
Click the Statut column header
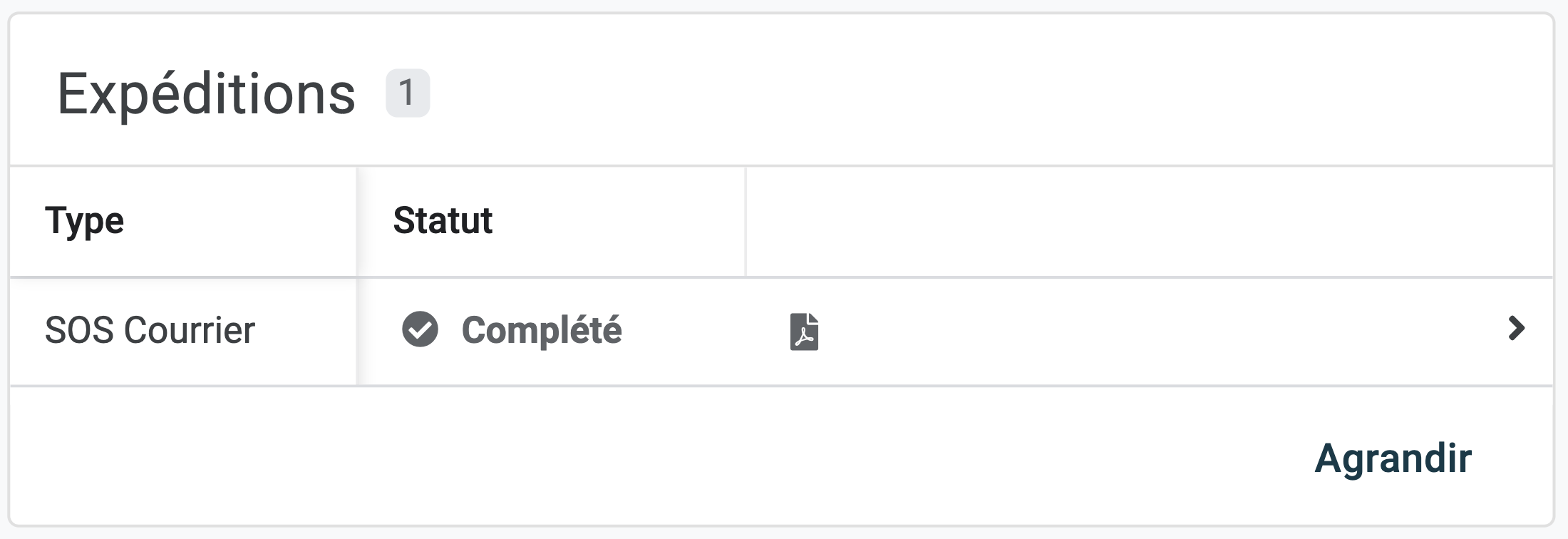(x=443, y=220)
